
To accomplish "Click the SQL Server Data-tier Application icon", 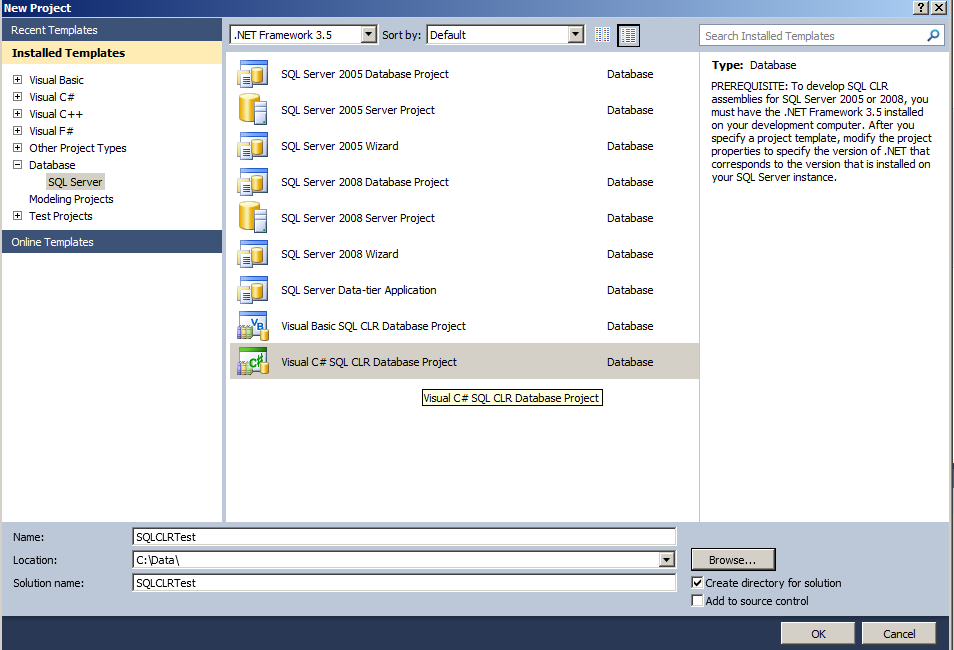I will pyautogui.click(x=252, y=290).
